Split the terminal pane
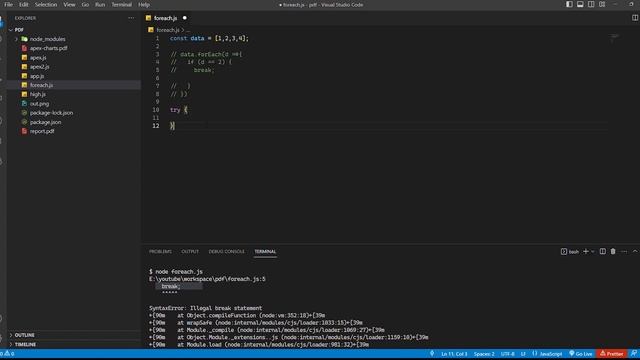The height and width of the screenshot is (360, 640). coord(602,251)
